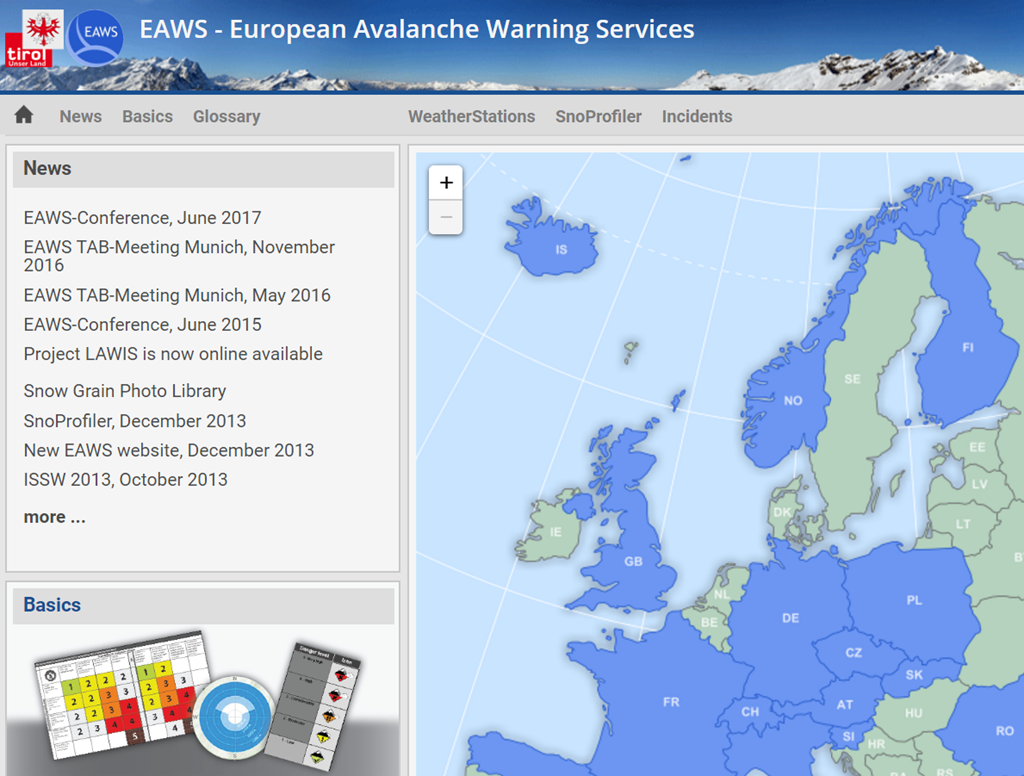Viewport: 1024px width, 776px height.
Task: Click the Basics panel heading
Action: [x=52, y=605]
